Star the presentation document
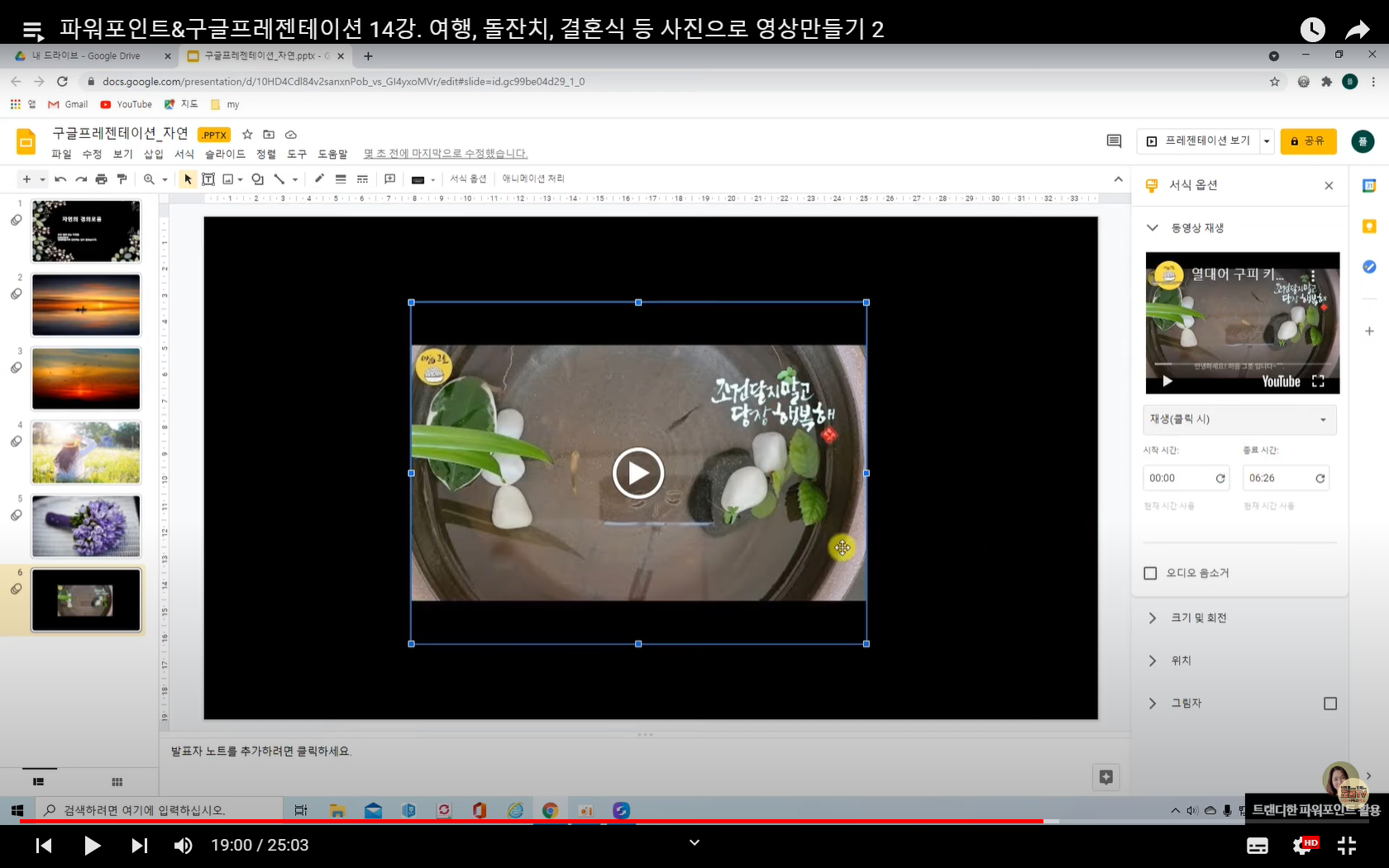1389x868 pixels. click(x=247, y=134)
